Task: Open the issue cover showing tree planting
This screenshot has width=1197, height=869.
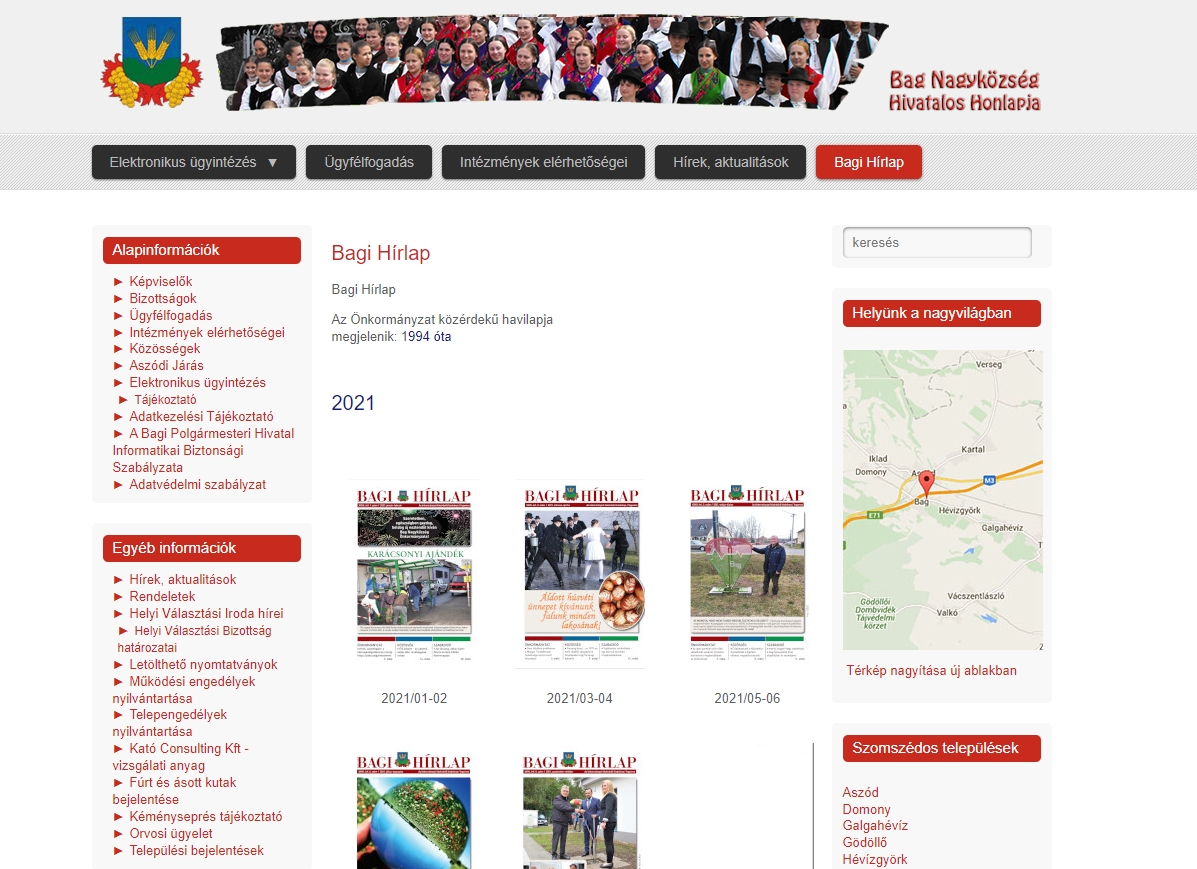Action: [x=580, y=811]
